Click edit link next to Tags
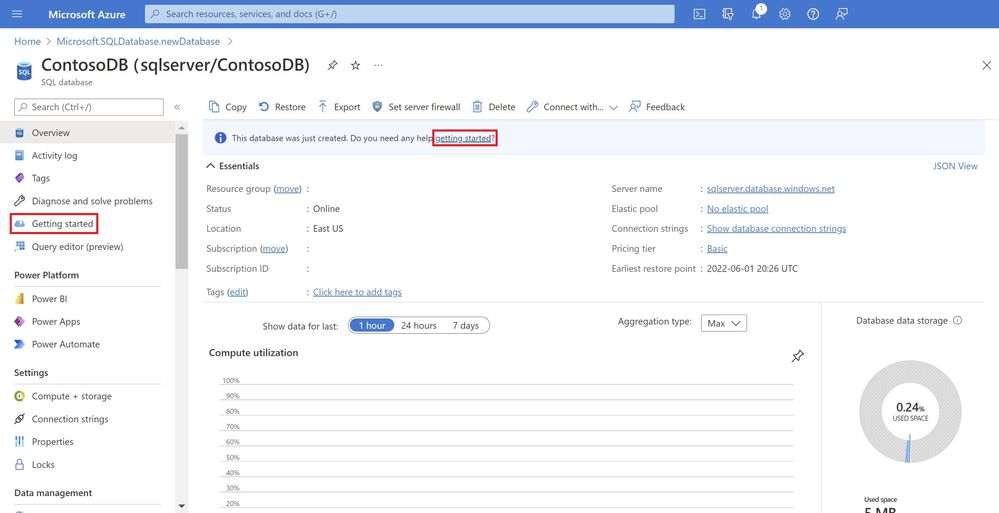999x513 pixels. coord(238,292)
